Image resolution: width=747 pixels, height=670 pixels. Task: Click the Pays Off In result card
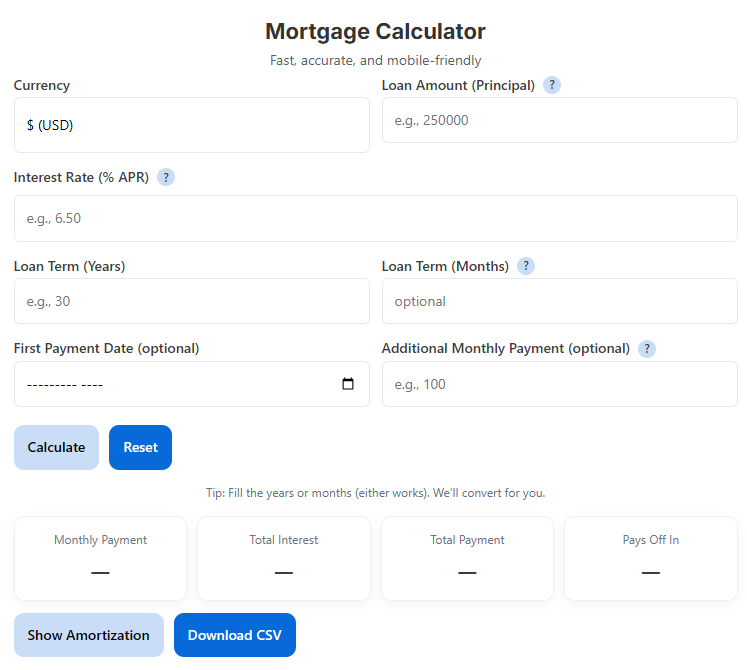651,558
